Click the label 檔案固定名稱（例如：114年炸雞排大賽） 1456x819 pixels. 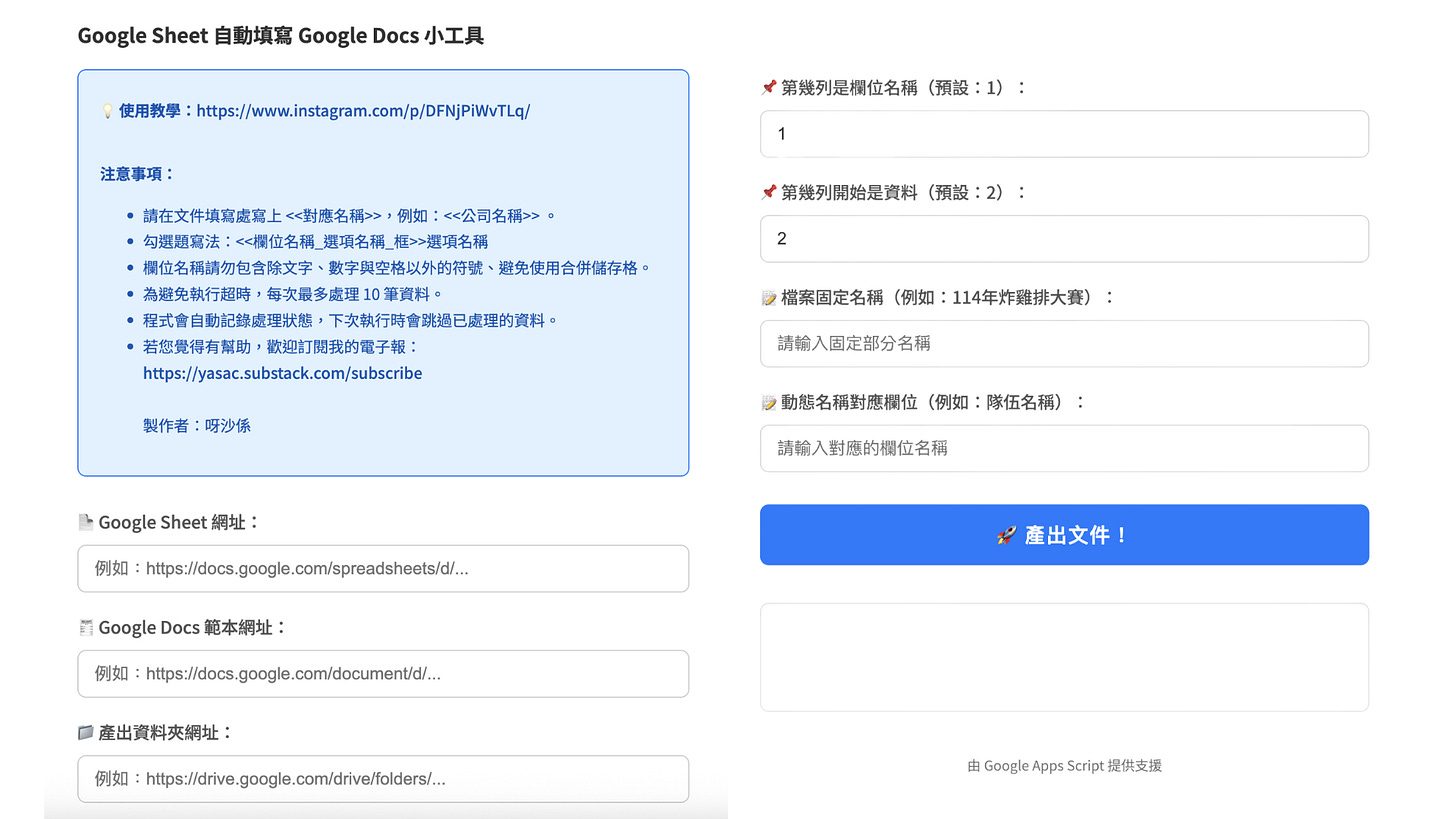click(x=948, y=298)
